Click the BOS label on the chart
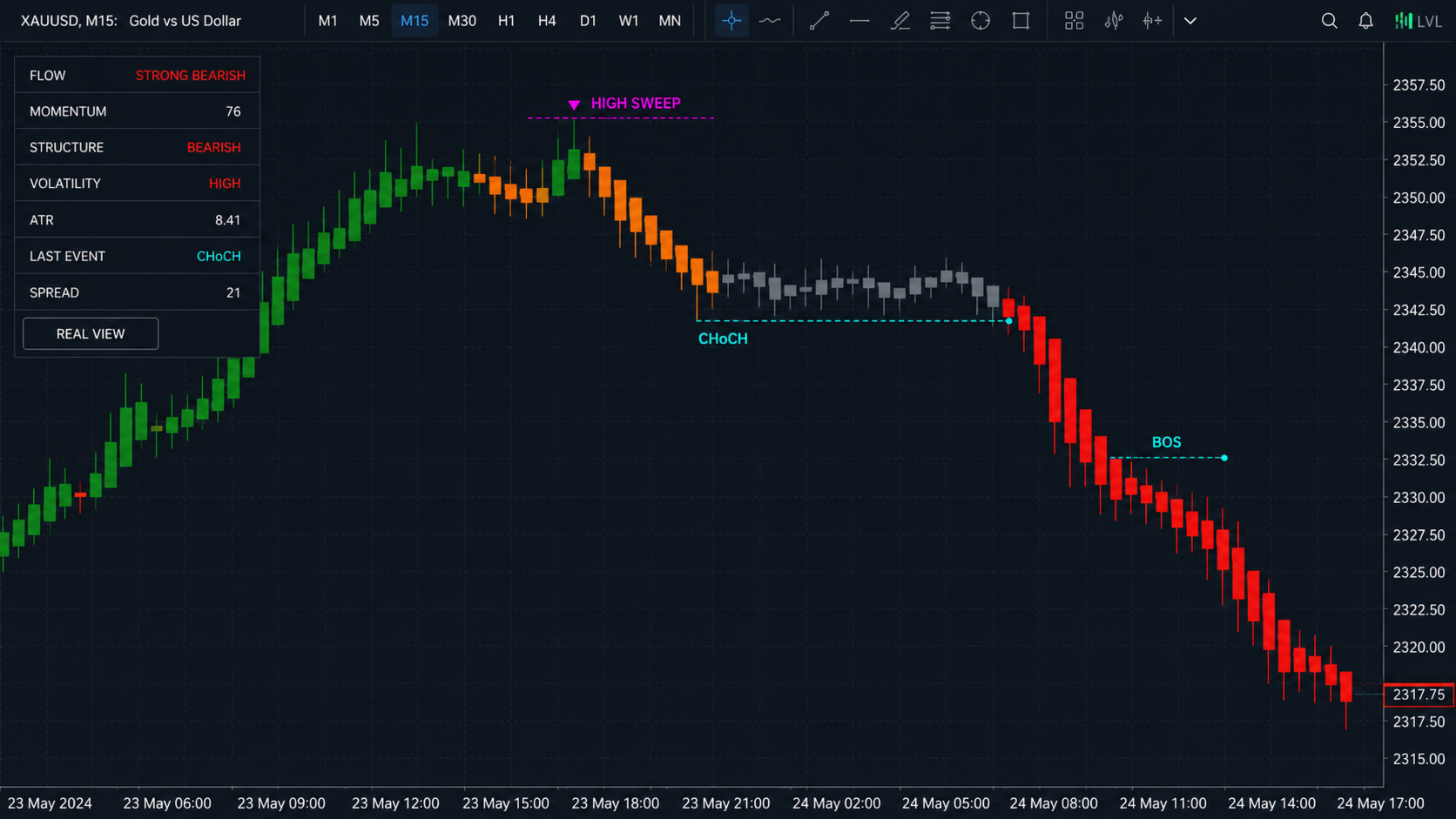1456x819 pixels. 1167,442
